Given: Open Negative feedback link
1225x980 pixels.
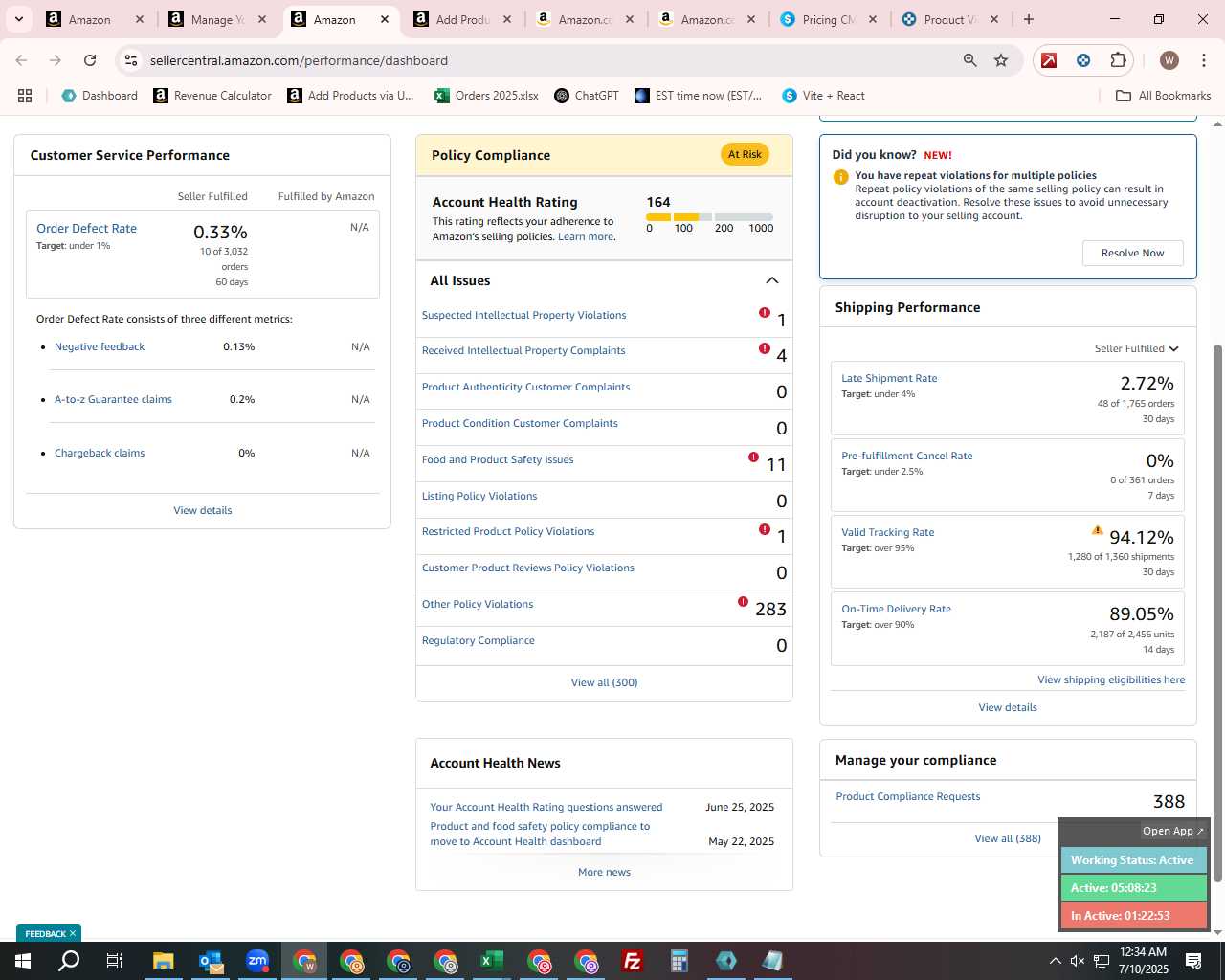Looking at the screenshot, I should tap(100, 346).
